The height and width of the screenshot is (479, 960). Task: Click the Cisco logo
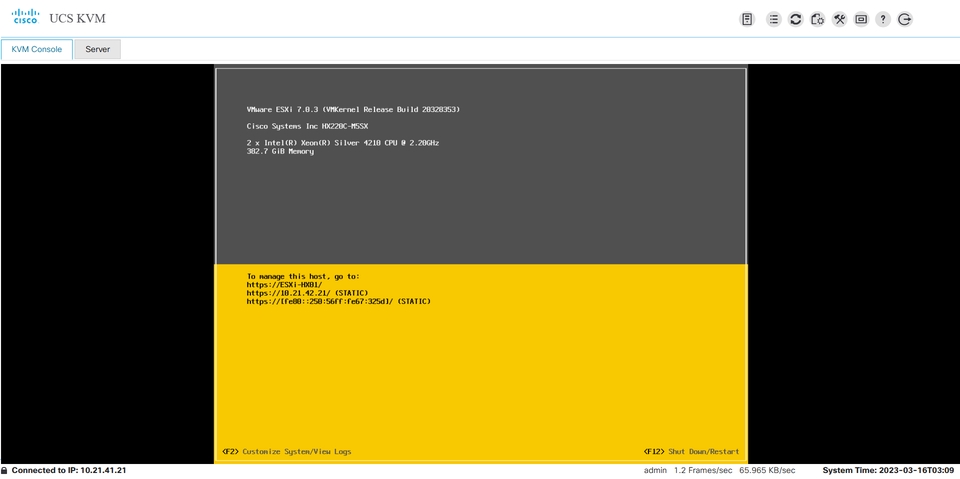tap(25, 17)
